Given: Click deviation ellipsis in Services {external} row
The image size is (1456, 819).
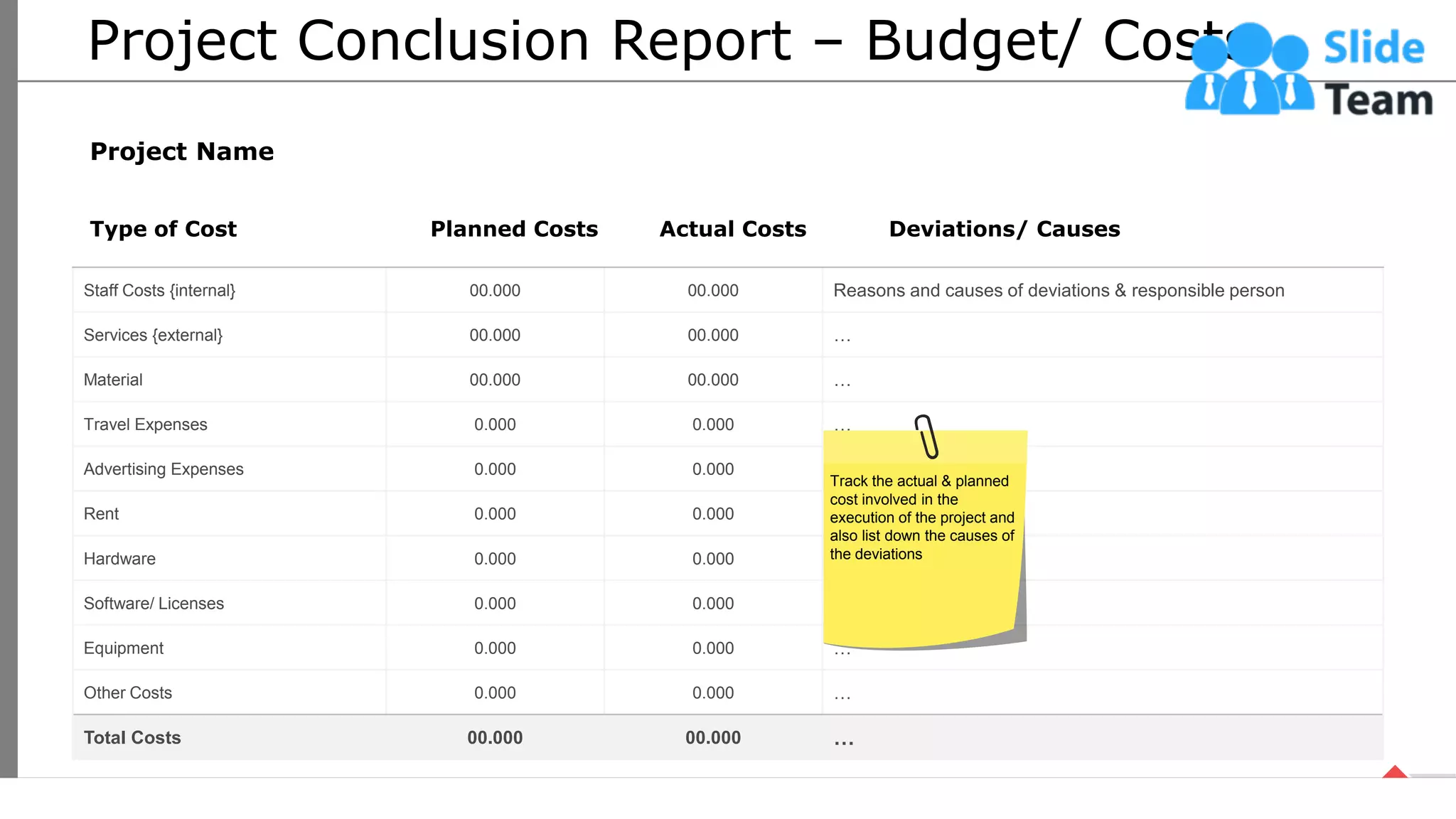Looking at the screenshot, I should (x=842, y=341).
